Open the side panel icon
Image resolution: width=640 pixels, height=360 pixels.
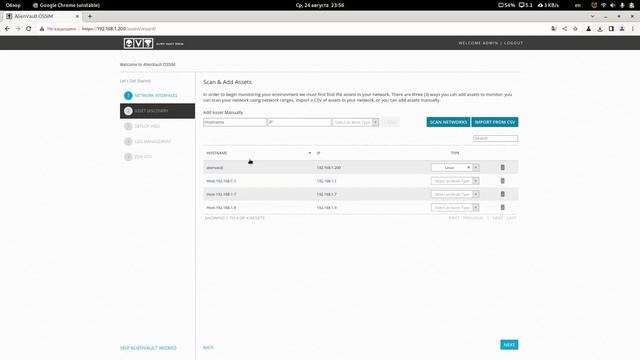pyautogui.click(x=611, y=29)
